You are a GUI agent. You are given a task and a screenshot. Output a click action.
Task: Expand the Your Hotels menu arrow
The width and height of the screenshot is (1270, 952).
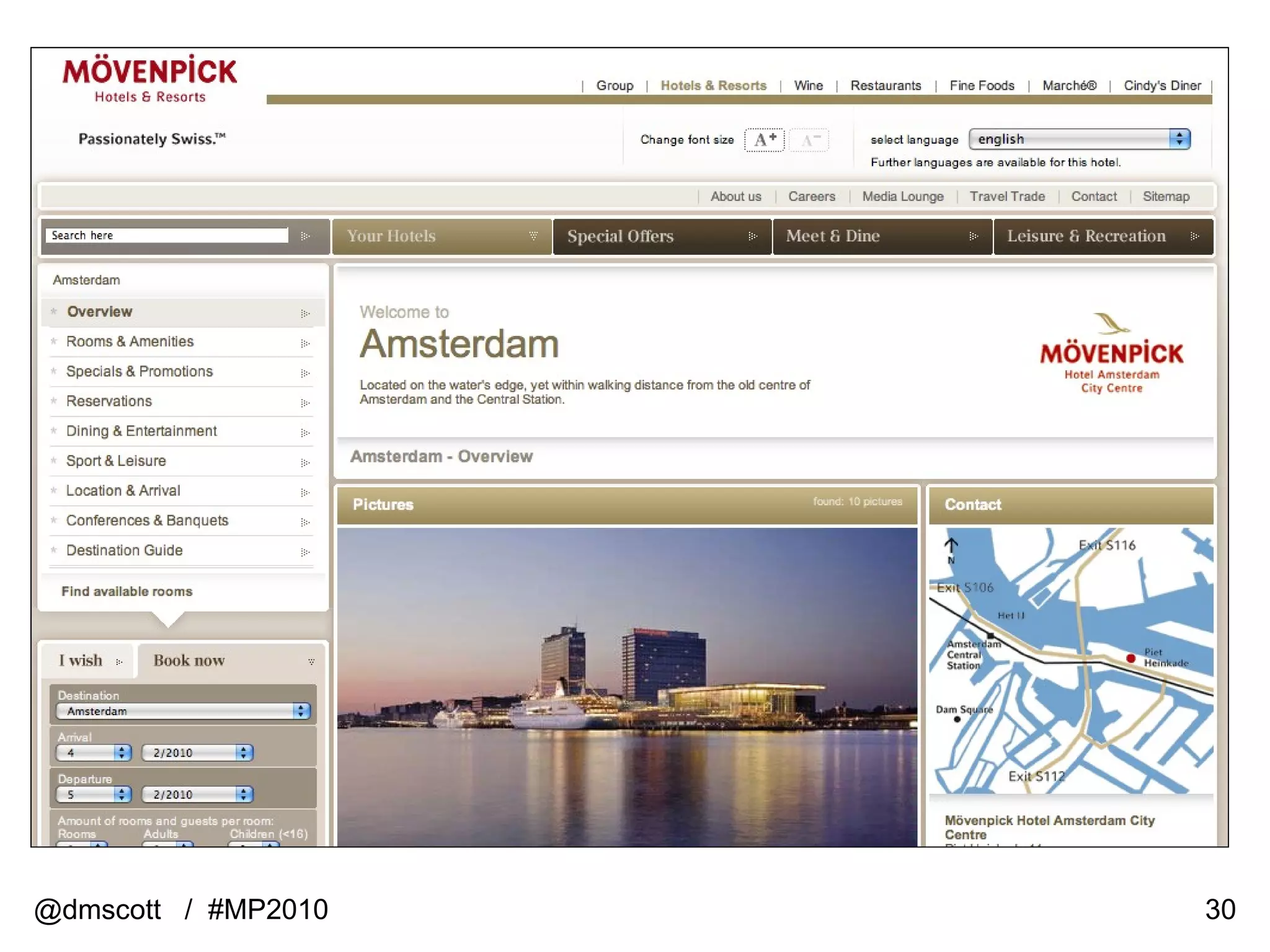(533, 236)
